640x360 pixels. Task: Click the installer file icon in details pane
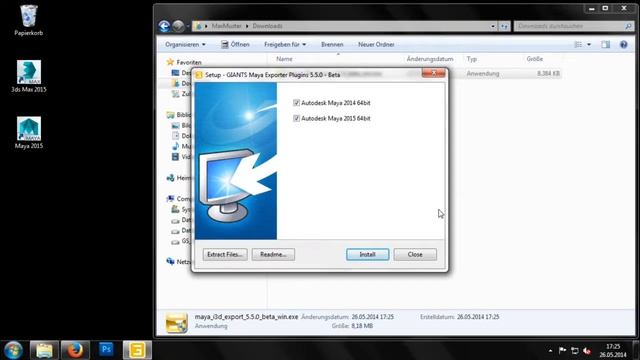177,322
